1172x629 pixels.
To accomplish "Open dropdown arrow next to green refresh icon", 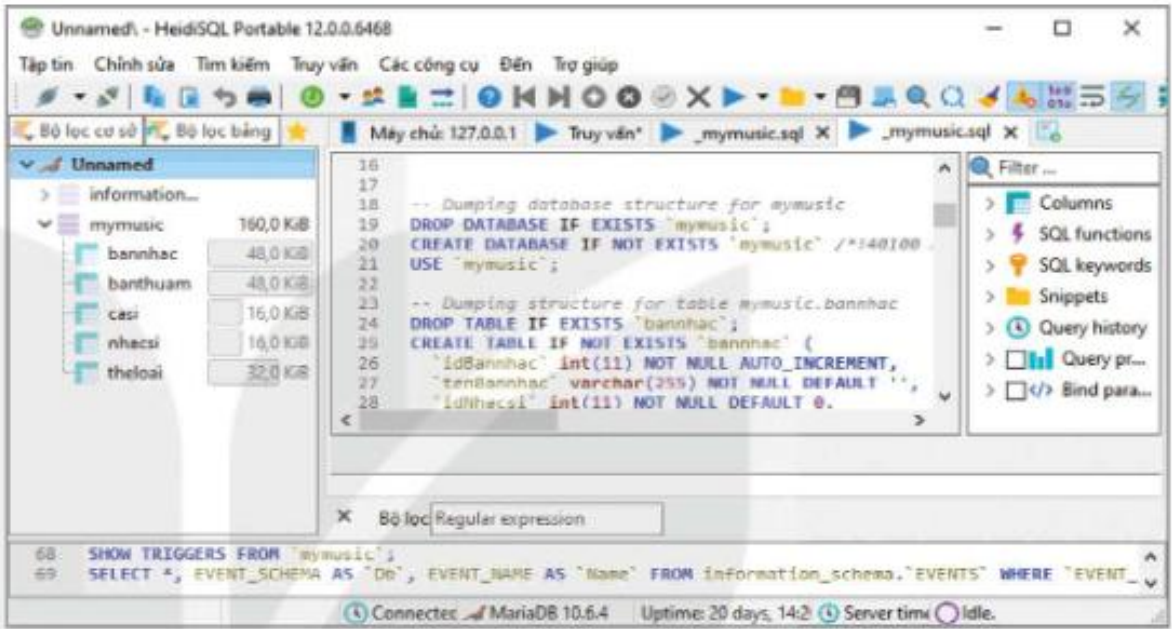I will (345, 97).
